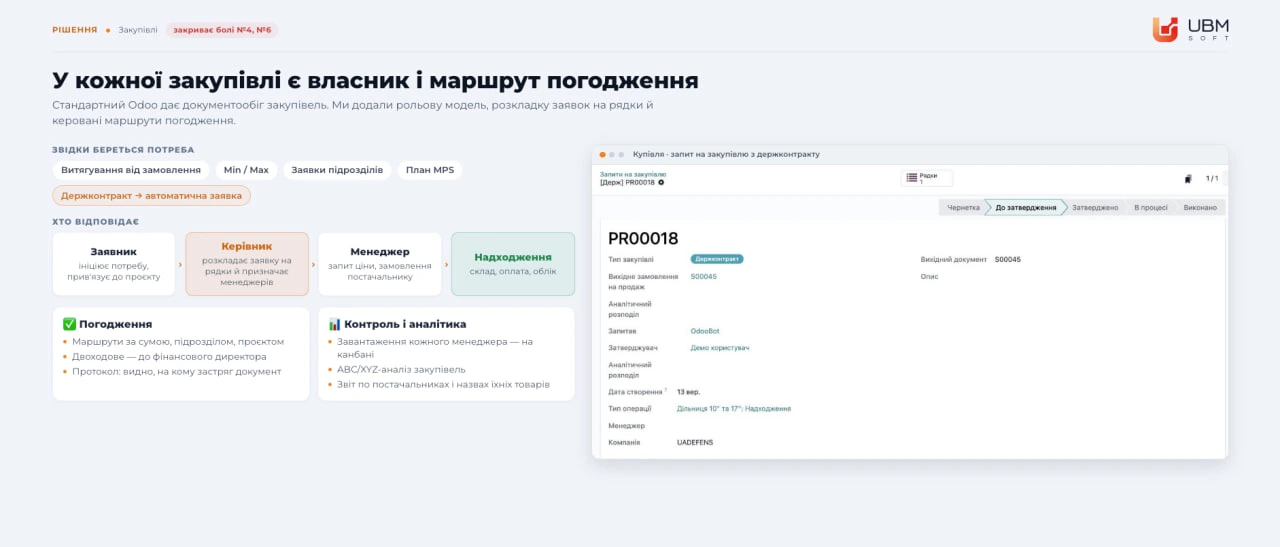Screen dimensions: 1280x547
Task: Click the РІШЕННЯ section label
Action: point(75,30)
